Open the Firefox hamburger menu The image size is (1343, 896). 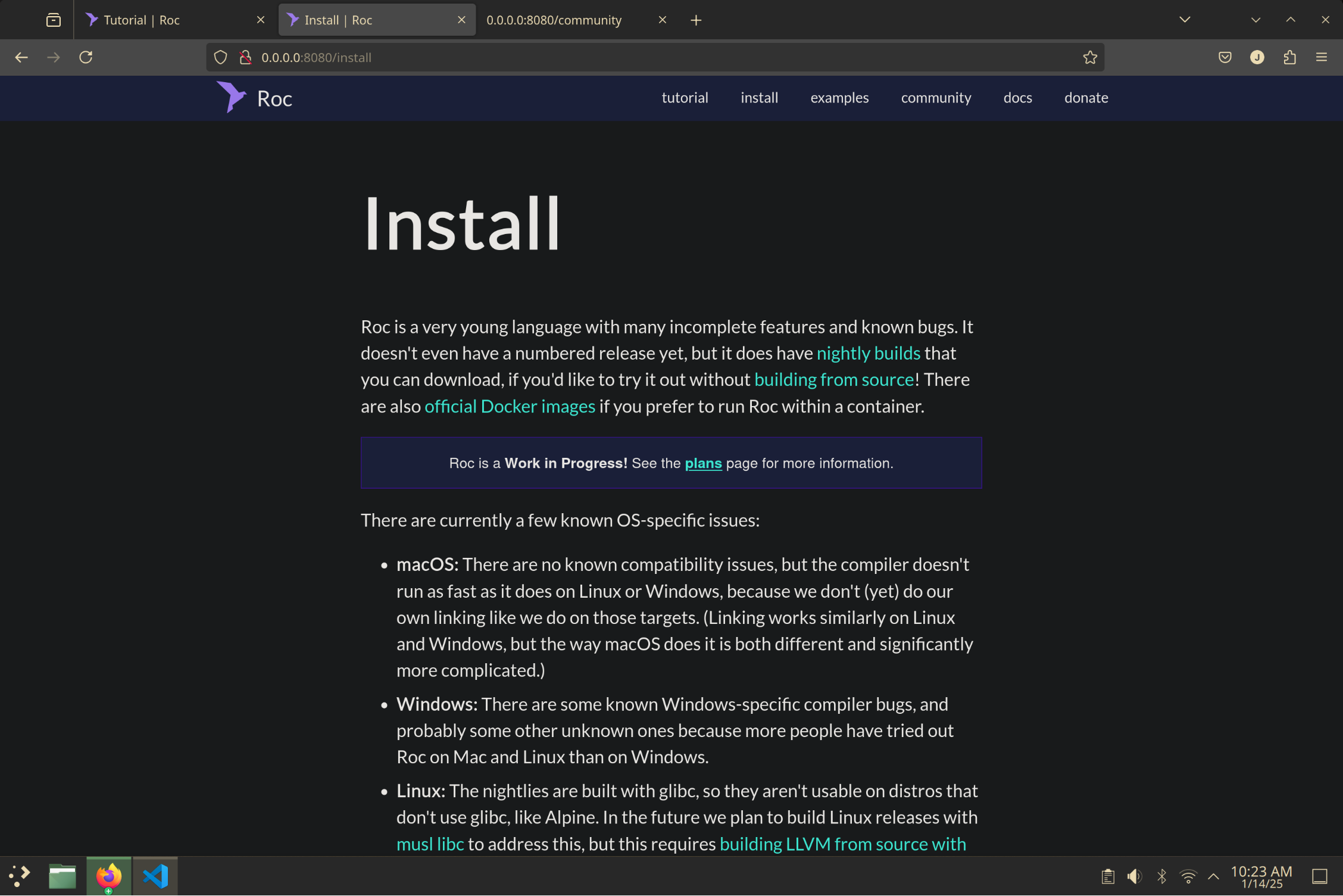coord(1322,57)
